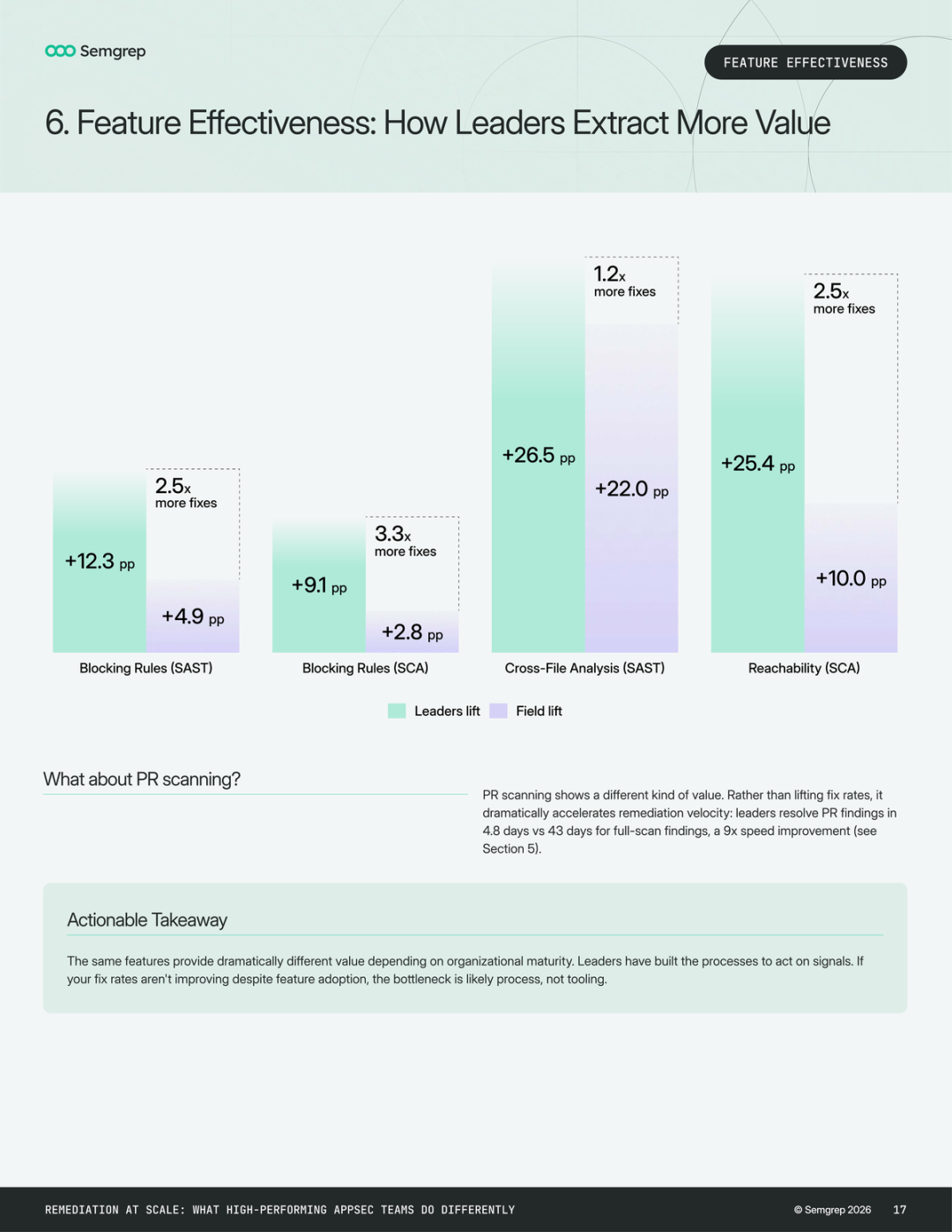Click the +12.3 pp leaders bar
This screenshot has height=1232, width=952.
[100, 562]
